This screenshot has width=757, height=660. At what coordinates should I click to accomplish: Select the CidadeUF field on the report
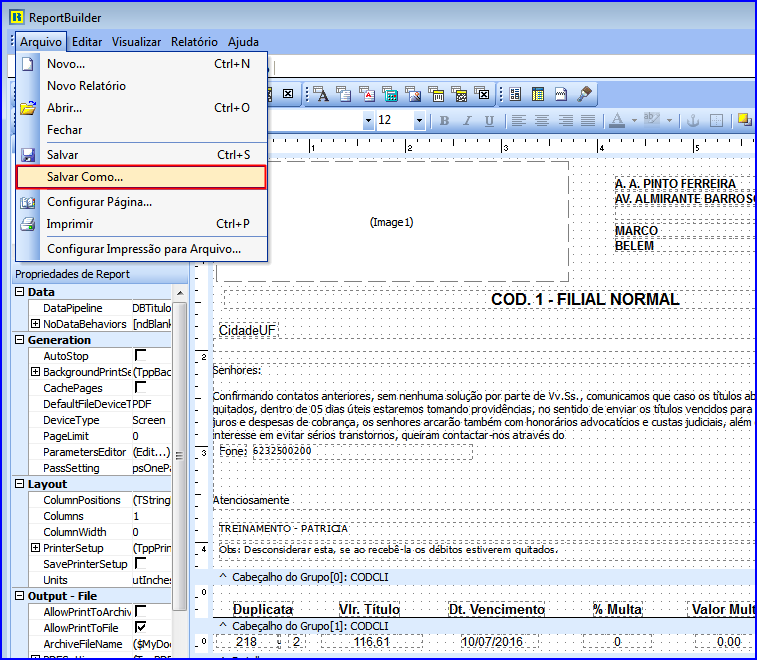pos(248,330)
